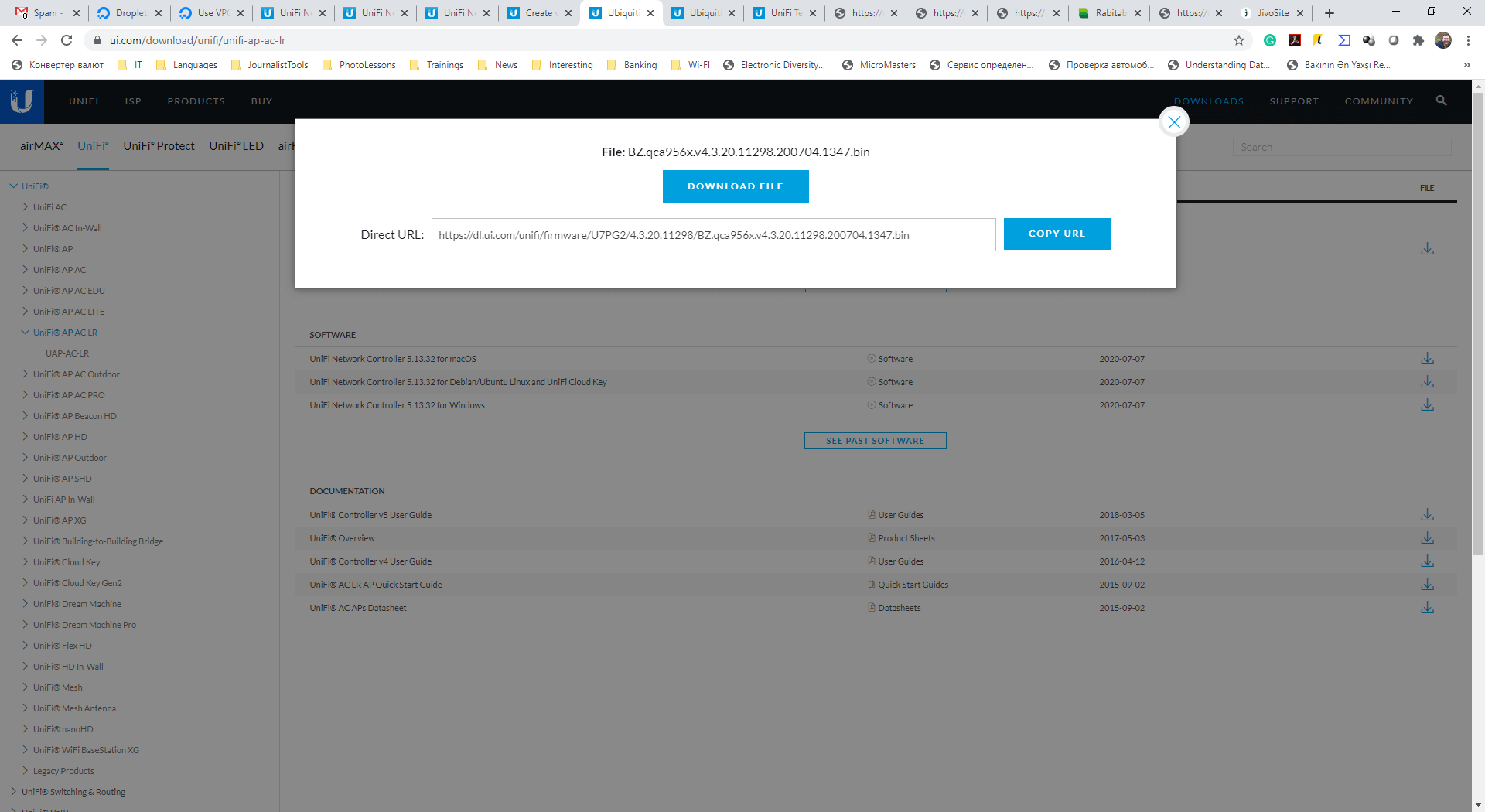
Task: Collapse the UniFi AP AC LR node
Action: (26, 333)
